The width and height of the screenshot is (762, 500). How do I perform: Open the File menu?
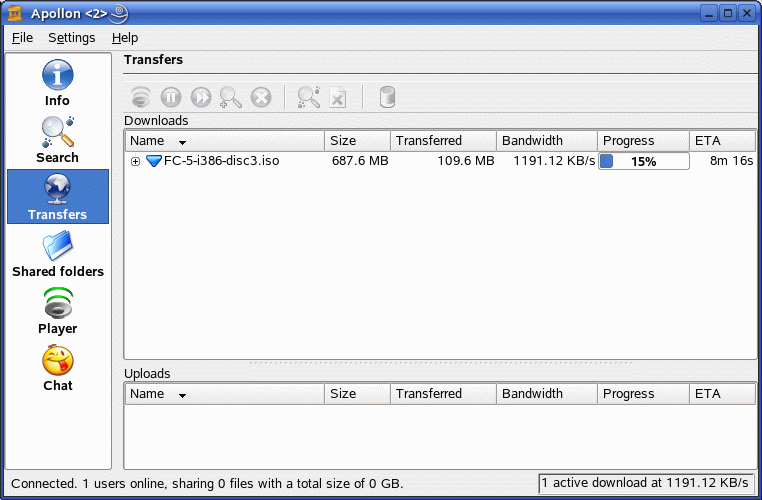tap(22, 38)
